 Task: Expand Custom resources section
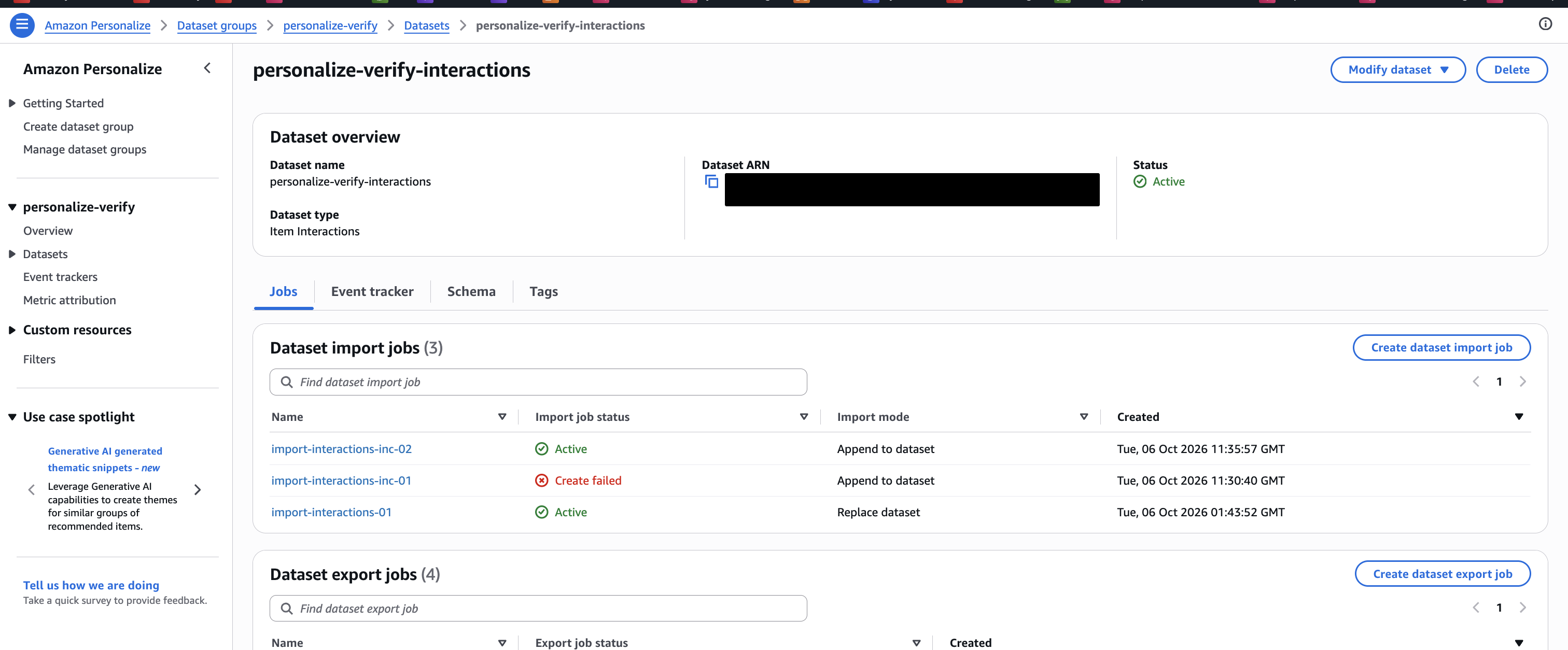[x=11, y=331]
